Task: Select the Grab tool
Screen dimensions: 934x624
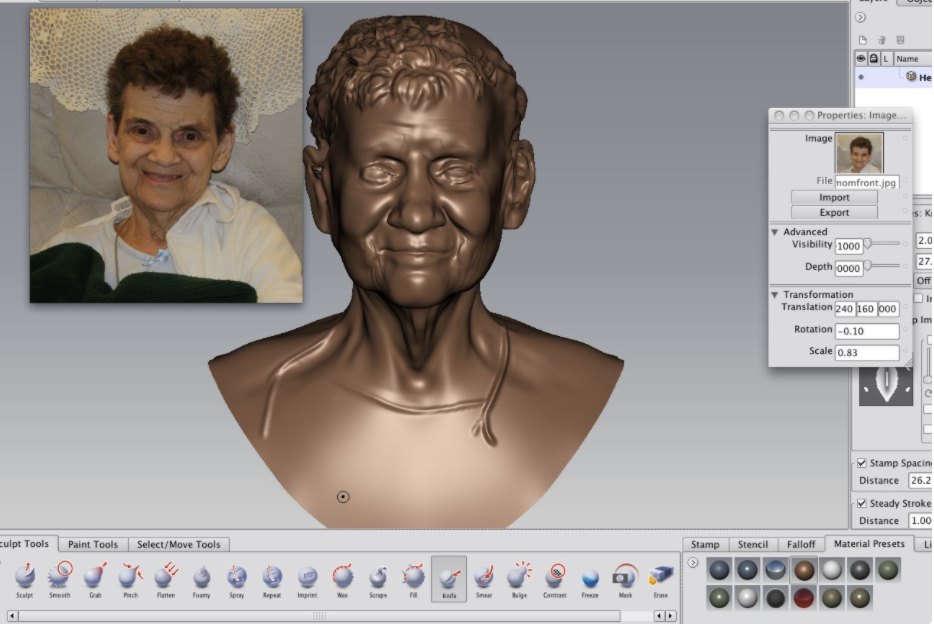Action: [95, 581]
